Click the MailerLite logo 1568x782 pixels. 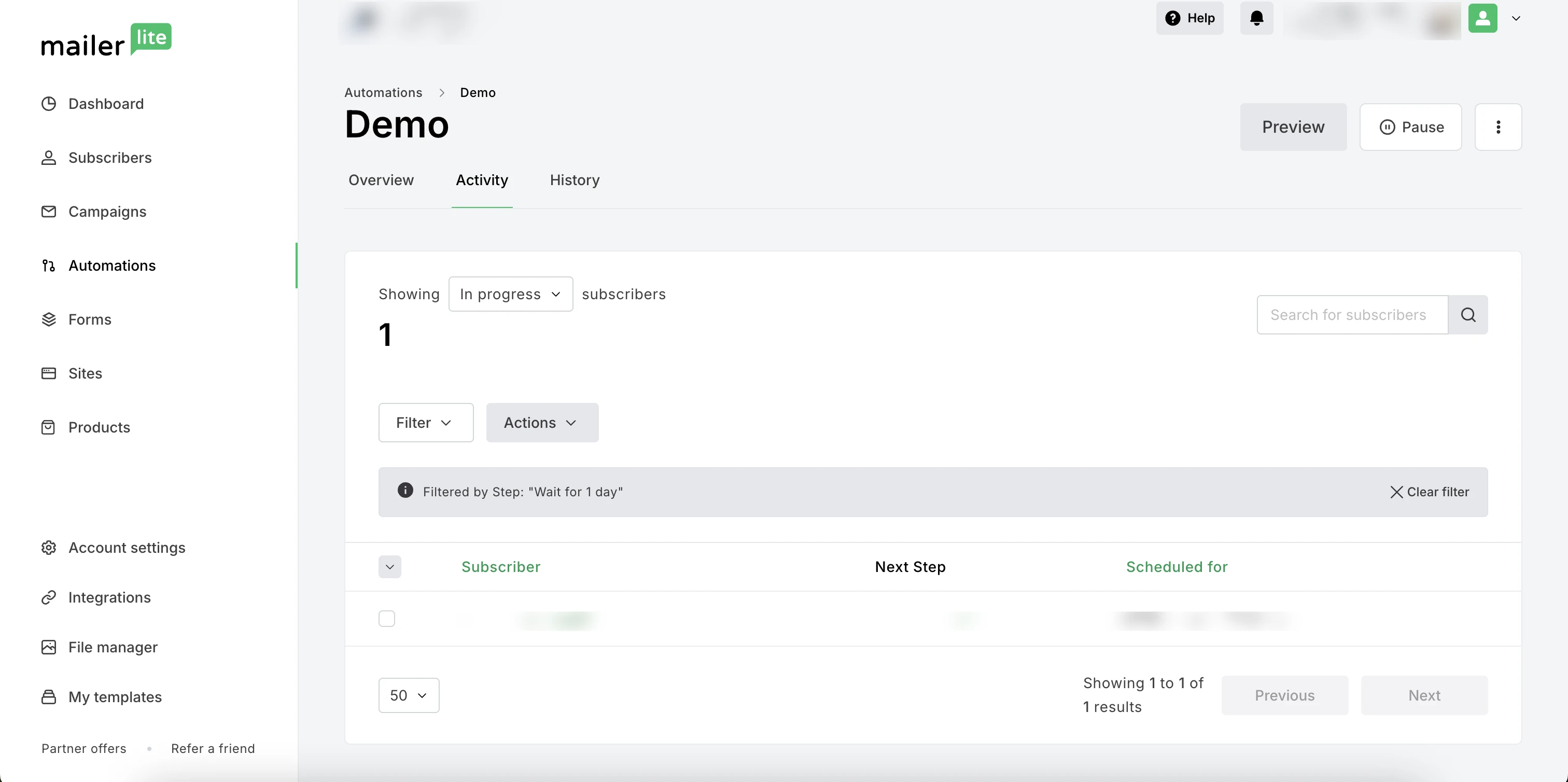coord(106,40)
